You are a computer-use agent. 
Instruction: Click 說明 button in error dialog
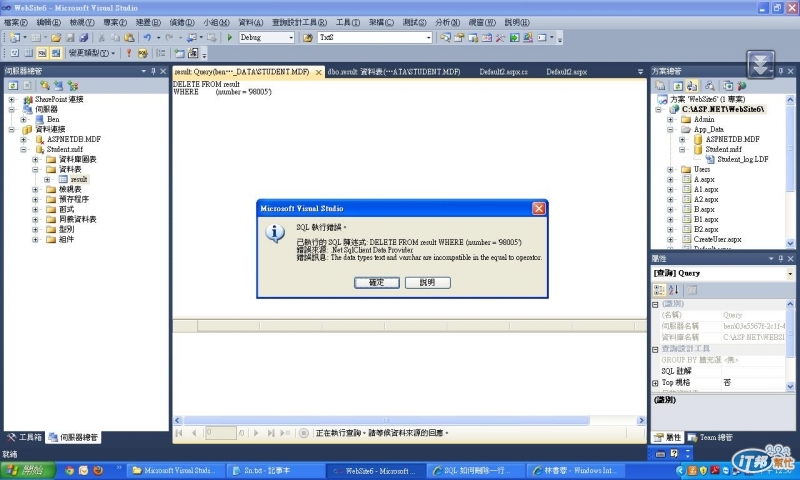[428, 283]
